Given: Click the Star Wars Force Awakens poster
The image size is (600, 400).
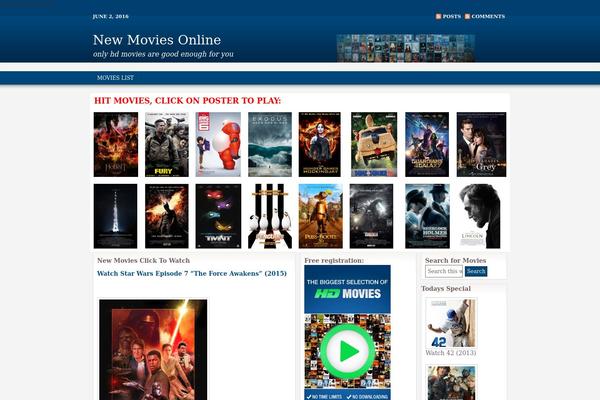Looking at the screenshot, I should point(153,349).
